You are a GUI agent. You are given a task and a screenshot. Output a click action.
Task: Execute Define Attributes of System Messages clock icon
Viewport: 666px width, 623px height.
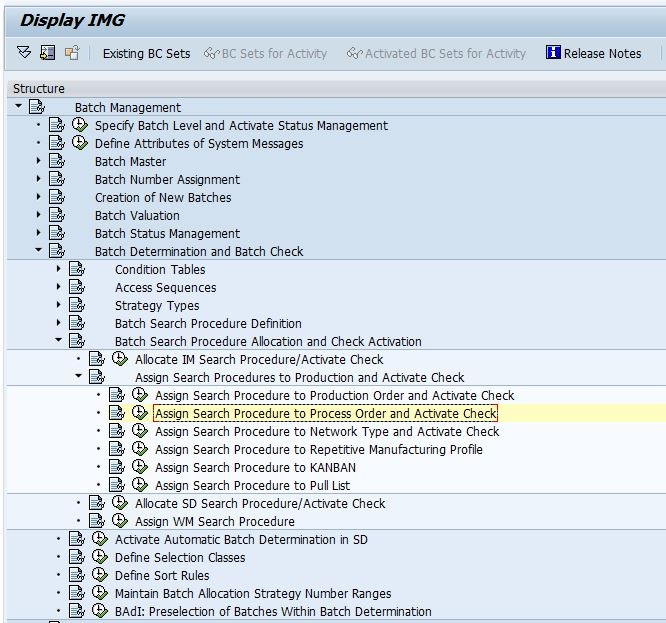pyautogui.click(x=79, y=142)
